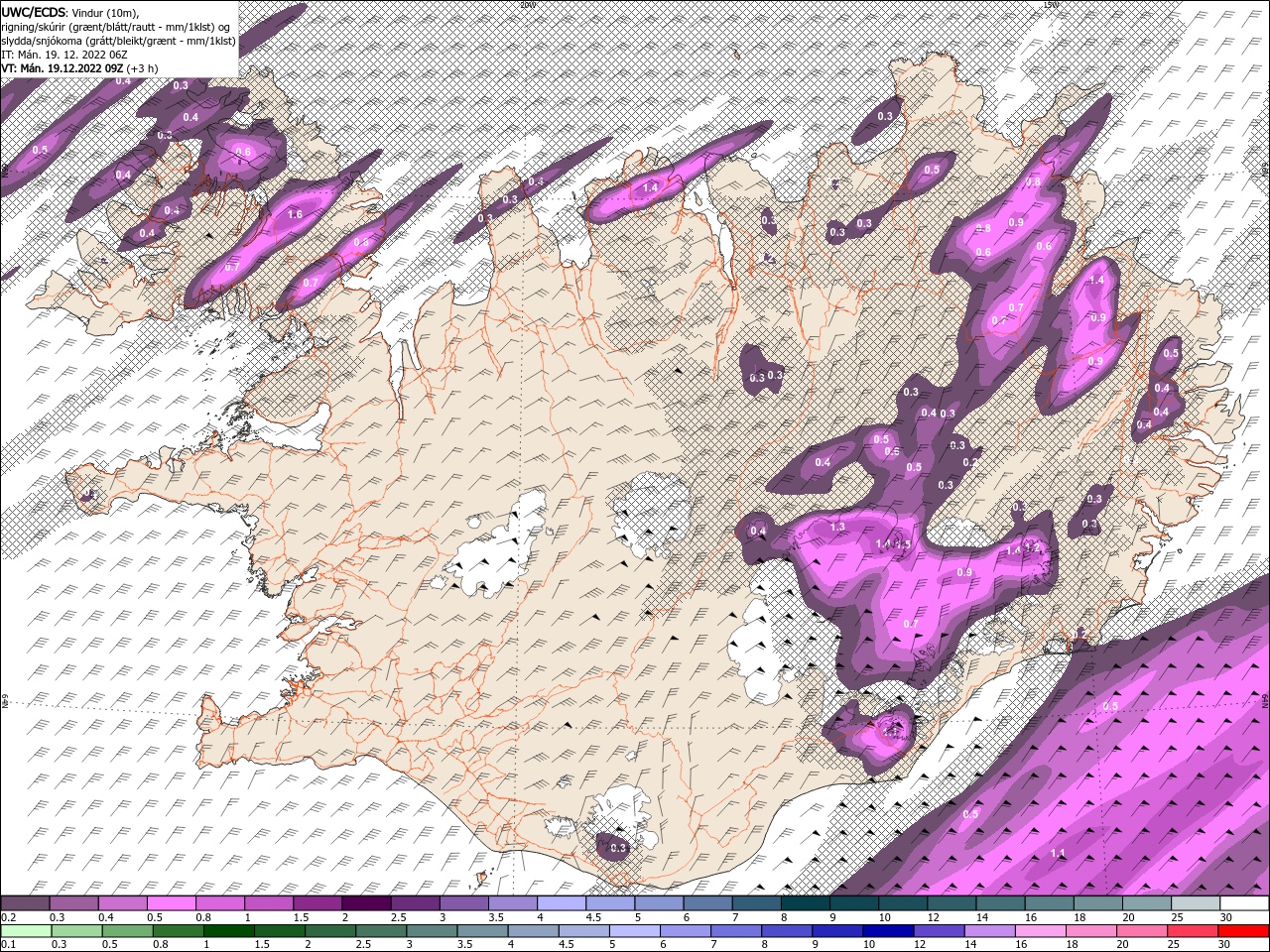Image resolution: width=1270 pixels, height=952 pixels.
Task: Pick the 0.8 green swatch in rain legend
Action: (x=178, y=931)
